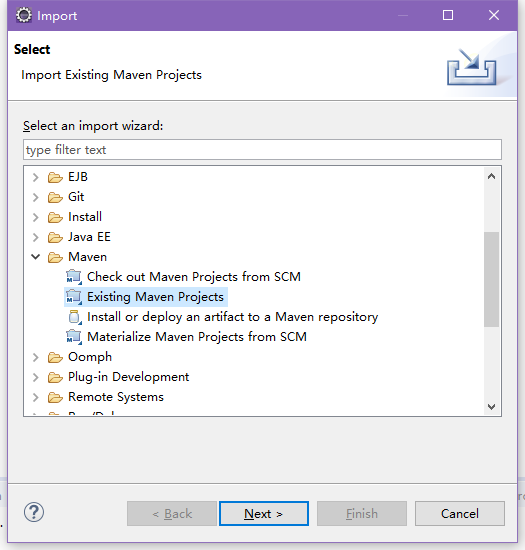Expand the Install category
This screenshot has width=525, height=550.
(35, 217)
